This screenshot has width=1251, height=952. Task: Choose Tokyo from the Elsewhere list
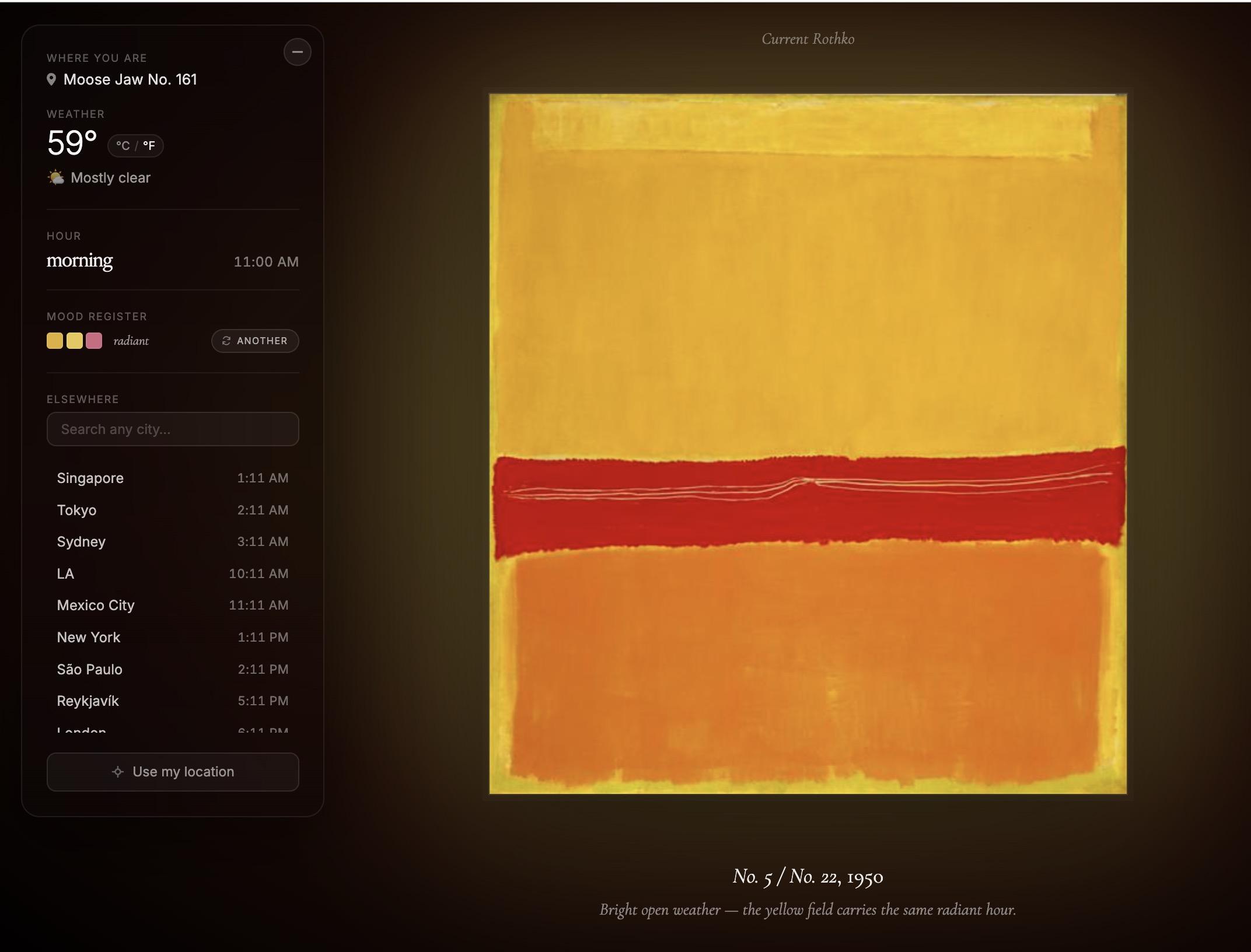tap(173, 510)
